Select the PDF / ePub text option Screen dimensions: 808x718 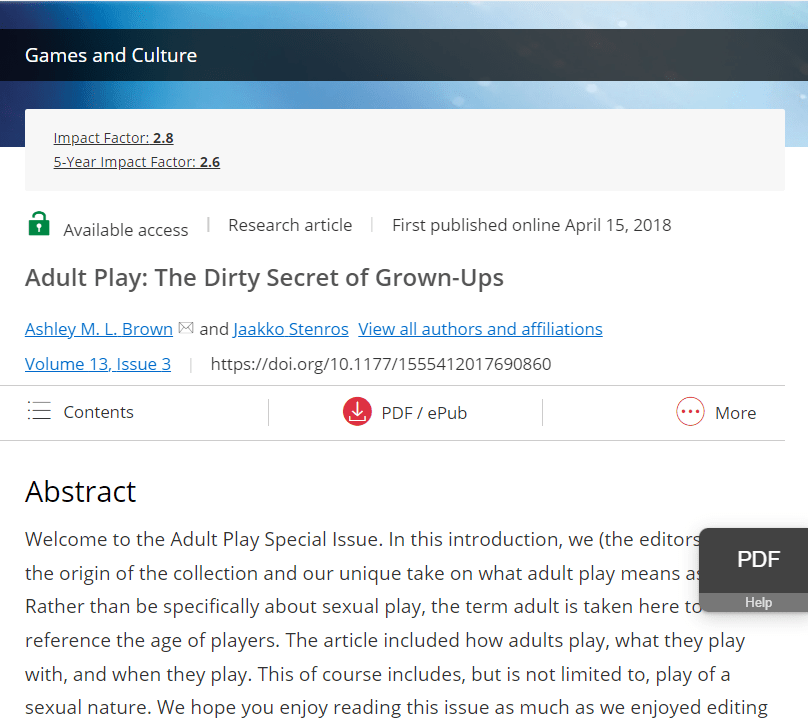(x=424, y=413)
